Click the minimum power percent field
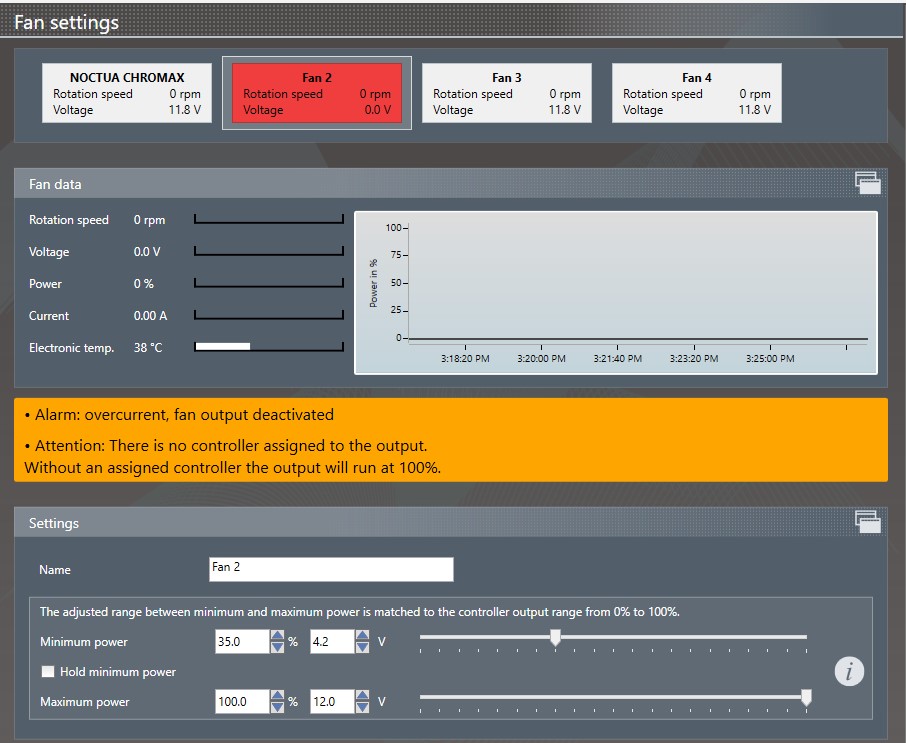This screenshot has height=743, width=906. (241, 642)
